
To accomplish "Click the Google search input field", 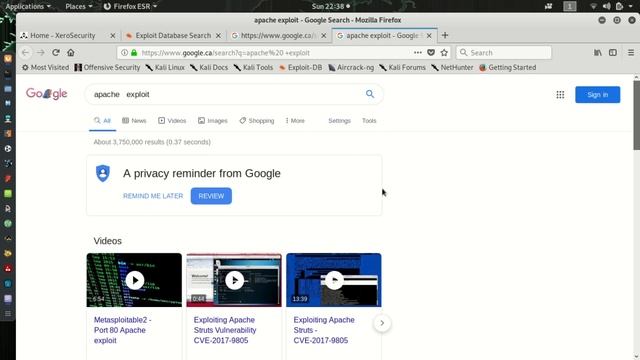I will (227, 94).
